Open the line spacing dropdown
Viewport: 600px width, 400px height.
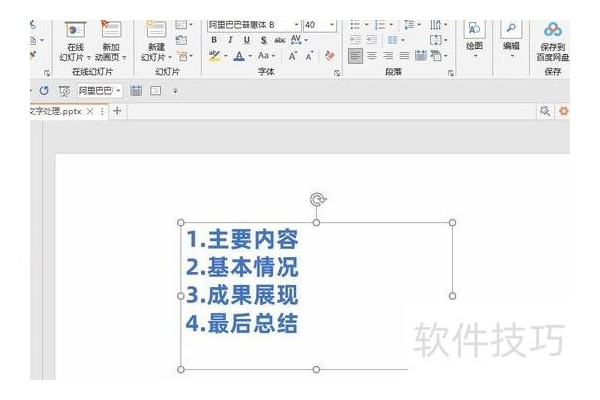[412, 25]
